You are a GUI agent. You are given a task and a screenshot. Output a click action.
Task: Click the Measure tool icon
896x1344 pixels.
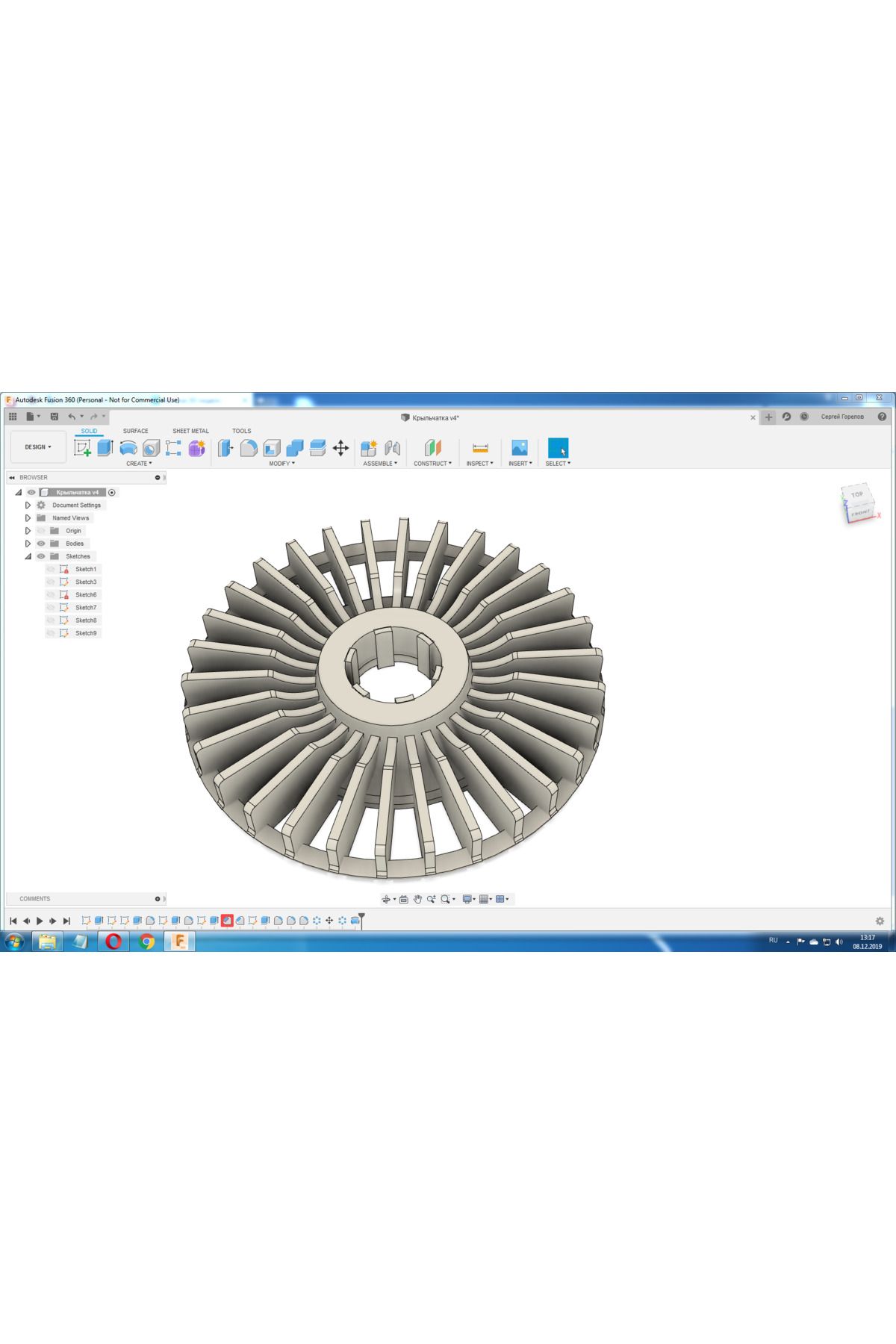coord(480,447)
